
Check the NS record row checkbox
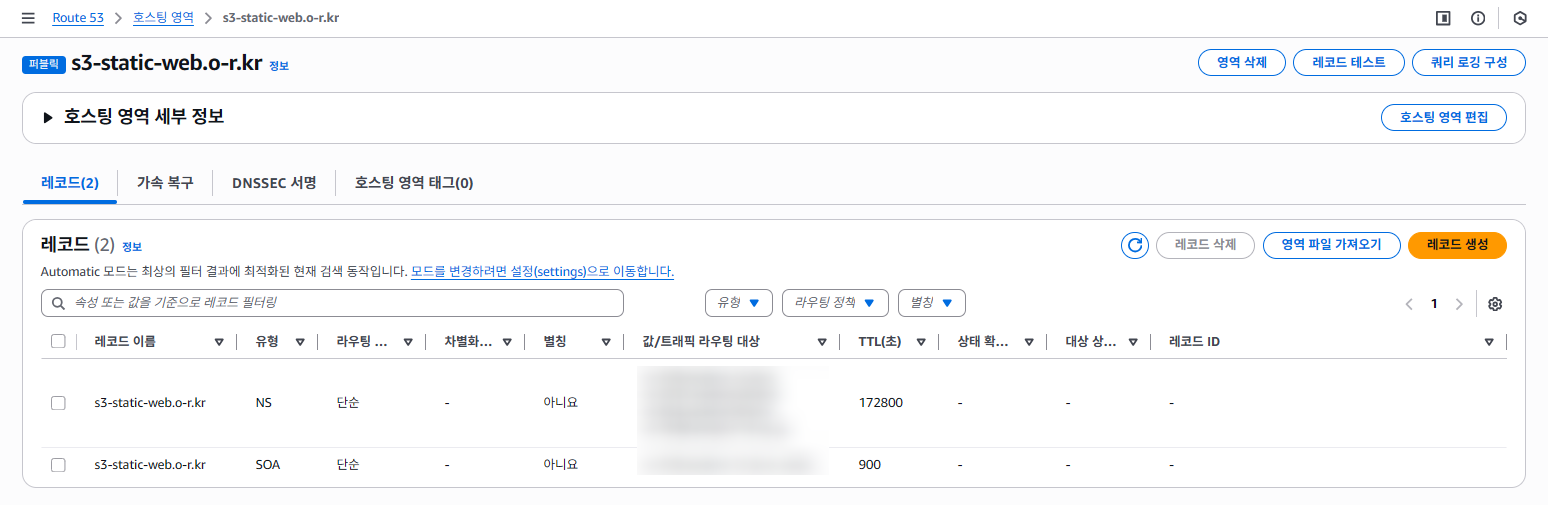pyautogui.click(x=58, y=403)
